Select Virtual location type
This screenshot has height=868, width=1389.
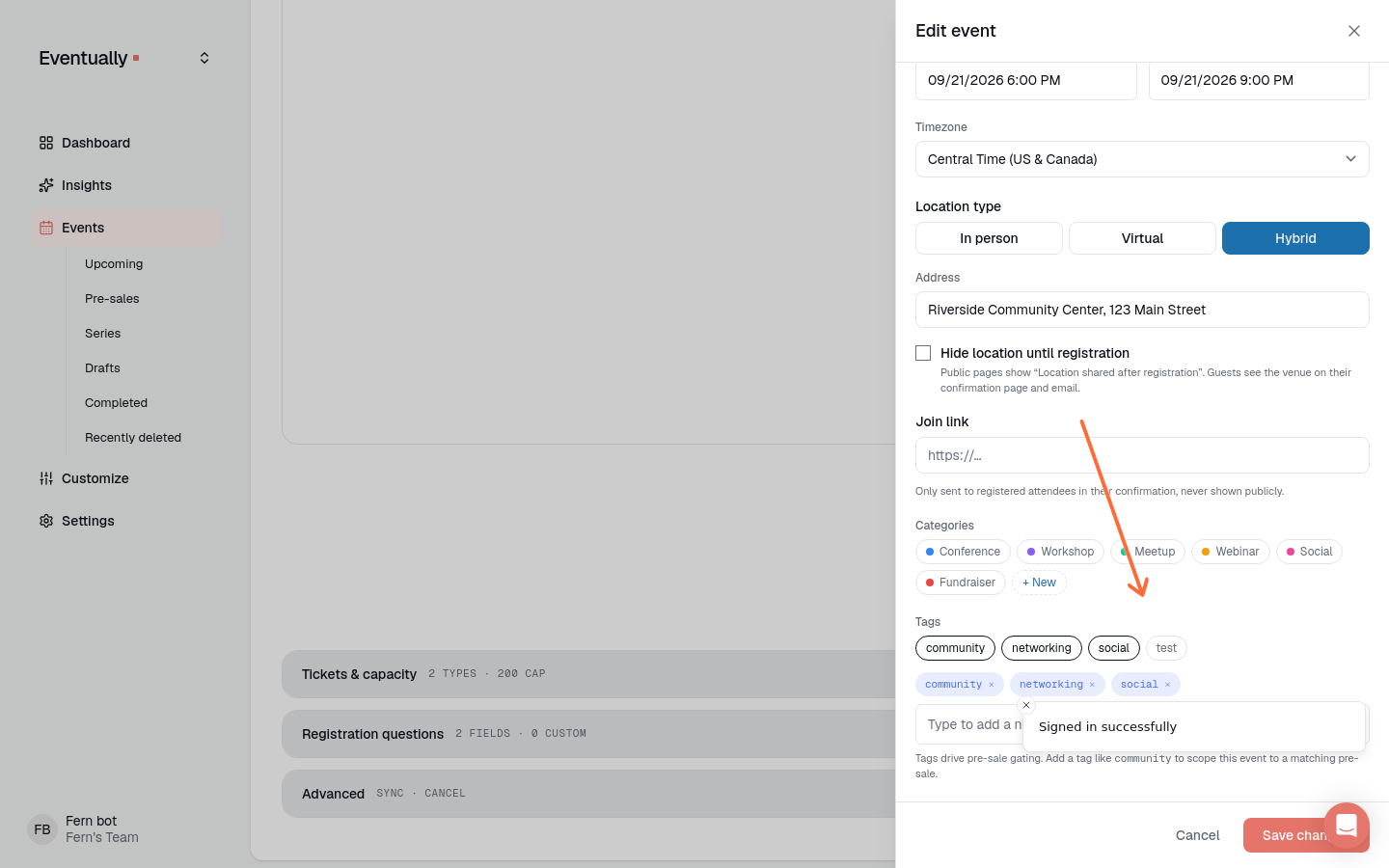1142,238
